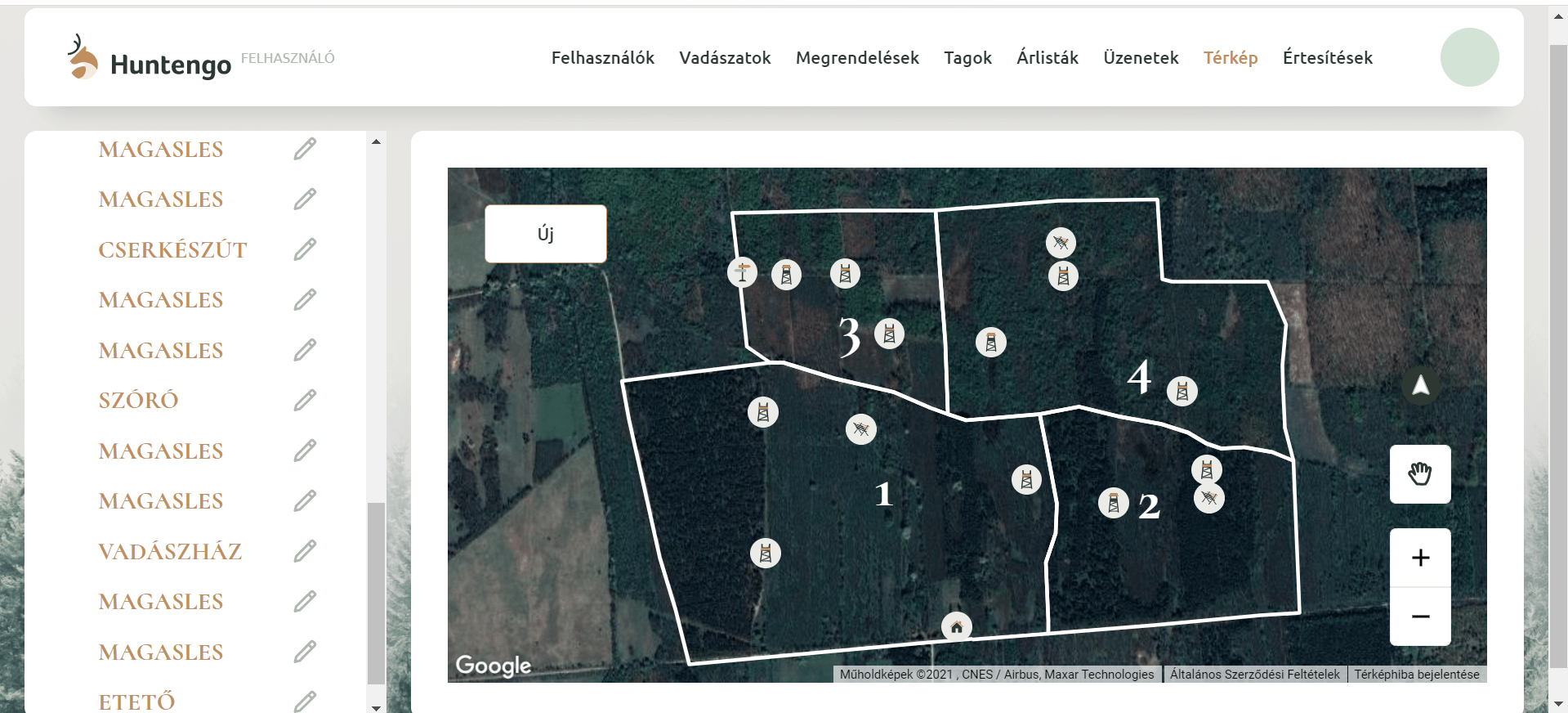Open Árlisták from the navigation bar
Screen dimensions: 1568x713
[x=1047, y=58]
